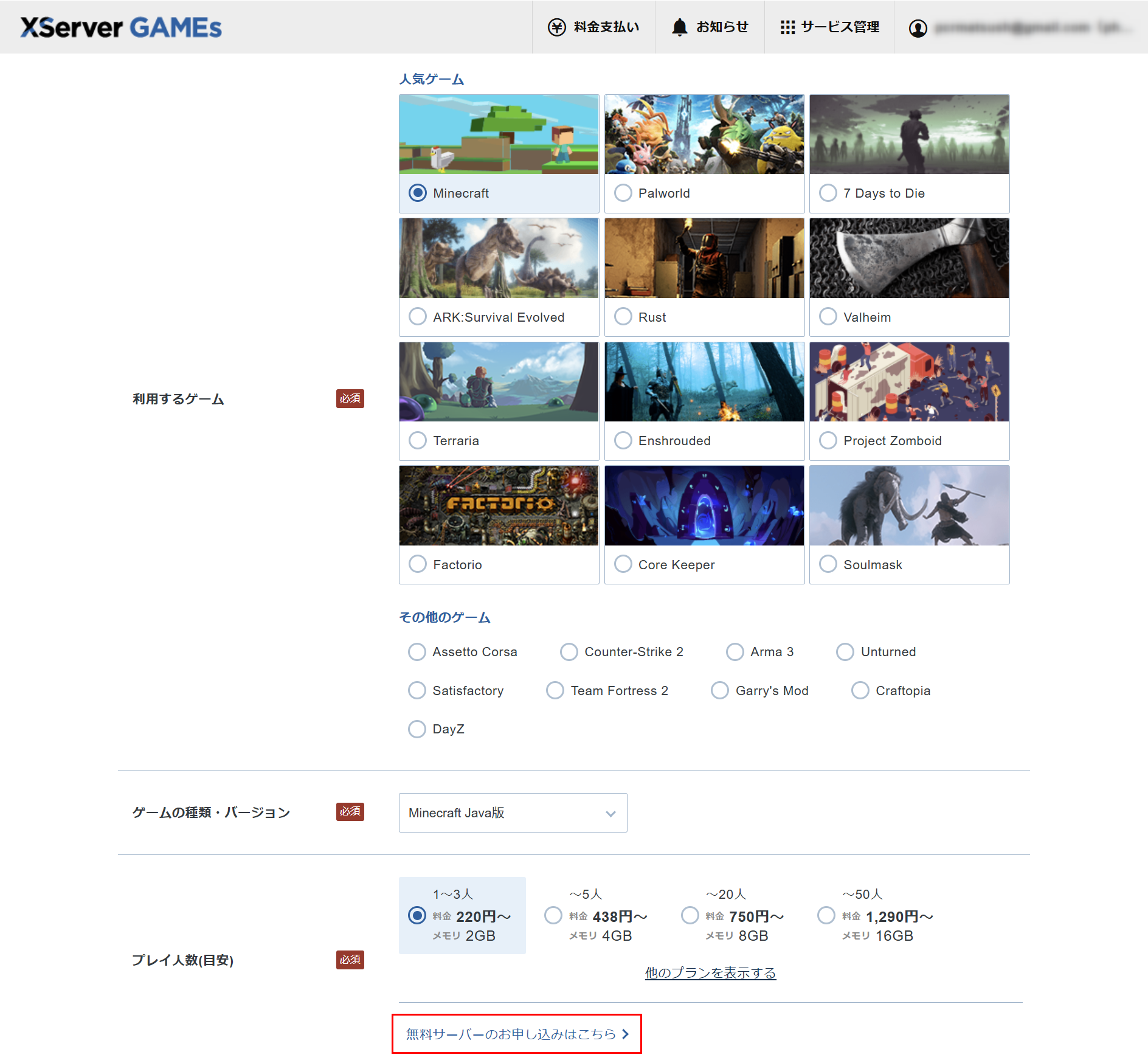Open the account profile icon
This screenshot has width=1148, height=1063.
point(919,28)
